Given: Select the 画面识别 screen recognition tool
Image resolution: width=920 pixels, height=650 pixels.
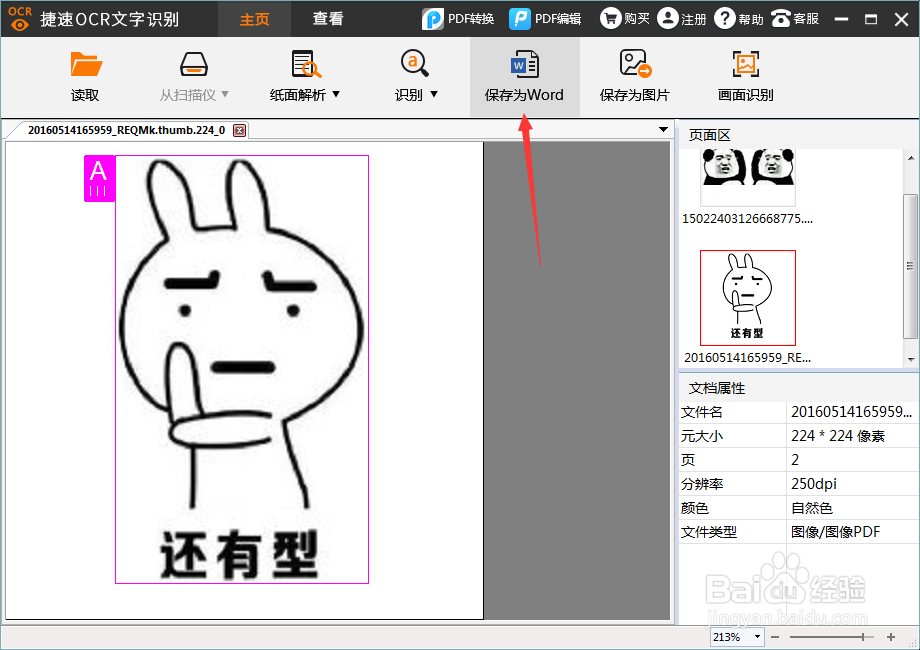Looking at the screenshot, I should click(745, 75).
